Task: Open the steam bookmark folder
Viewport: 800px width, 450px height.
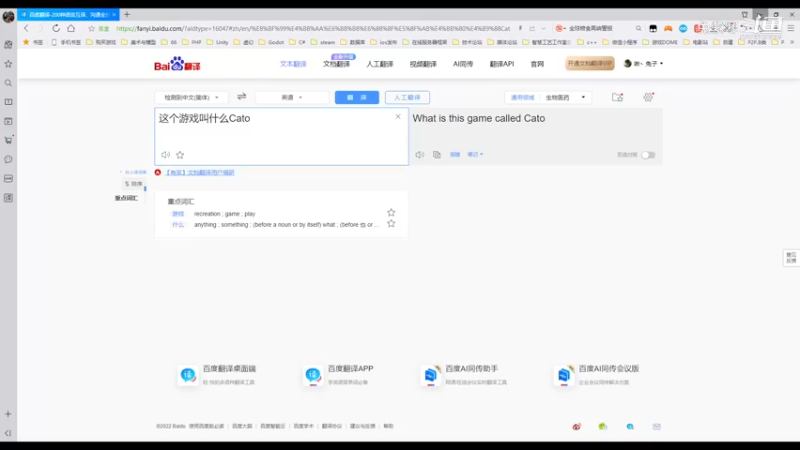Action: [x=323, y=42]
